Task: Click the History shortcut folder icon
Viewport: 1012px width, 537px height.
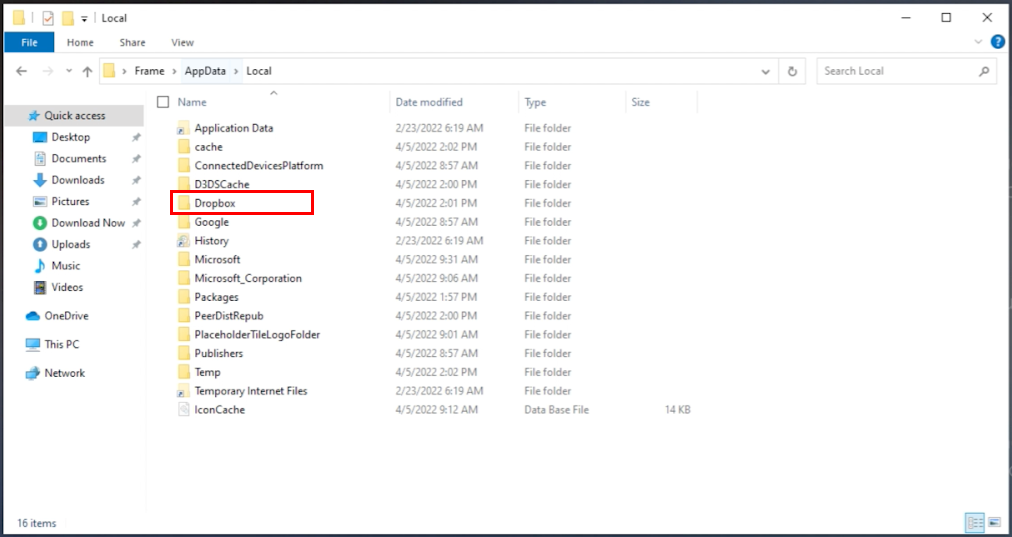Action: (x=184, y=240)
